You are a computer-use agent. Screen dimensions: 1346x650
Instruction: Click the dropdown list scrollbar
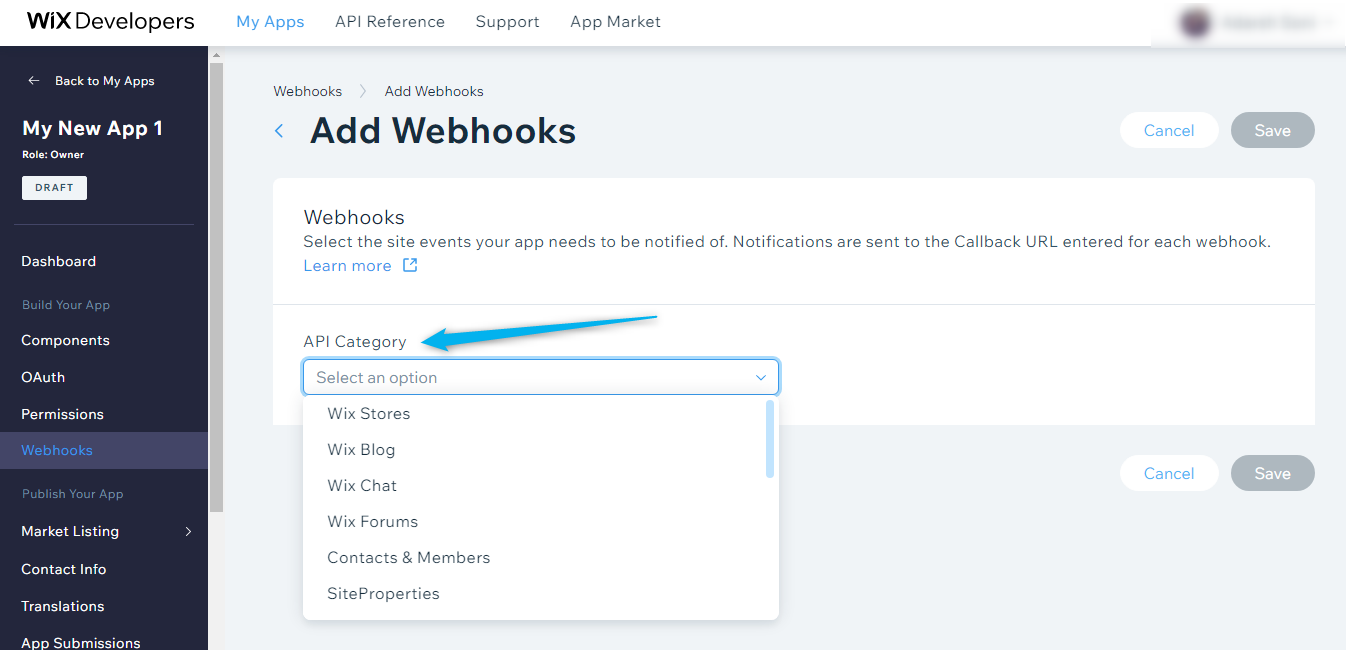pyautogui.click(x=770, y=439)
